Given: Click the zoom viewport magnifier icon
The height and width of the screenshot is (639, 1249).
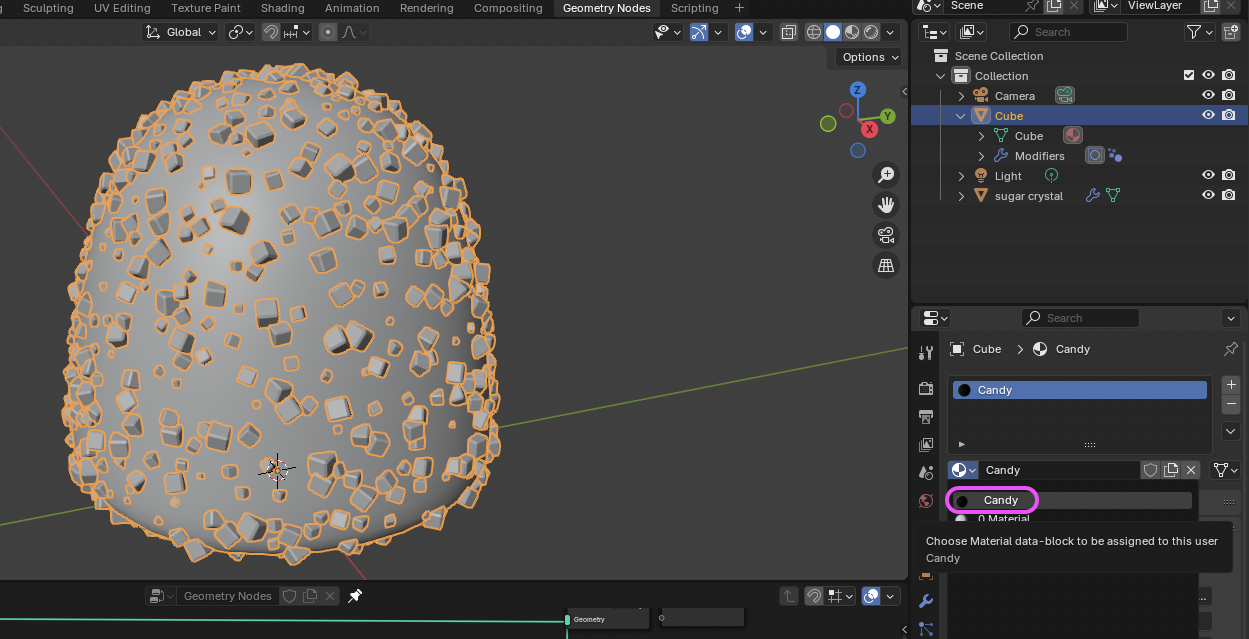Looking at the screenshot, I should click(x=886, y=175).
